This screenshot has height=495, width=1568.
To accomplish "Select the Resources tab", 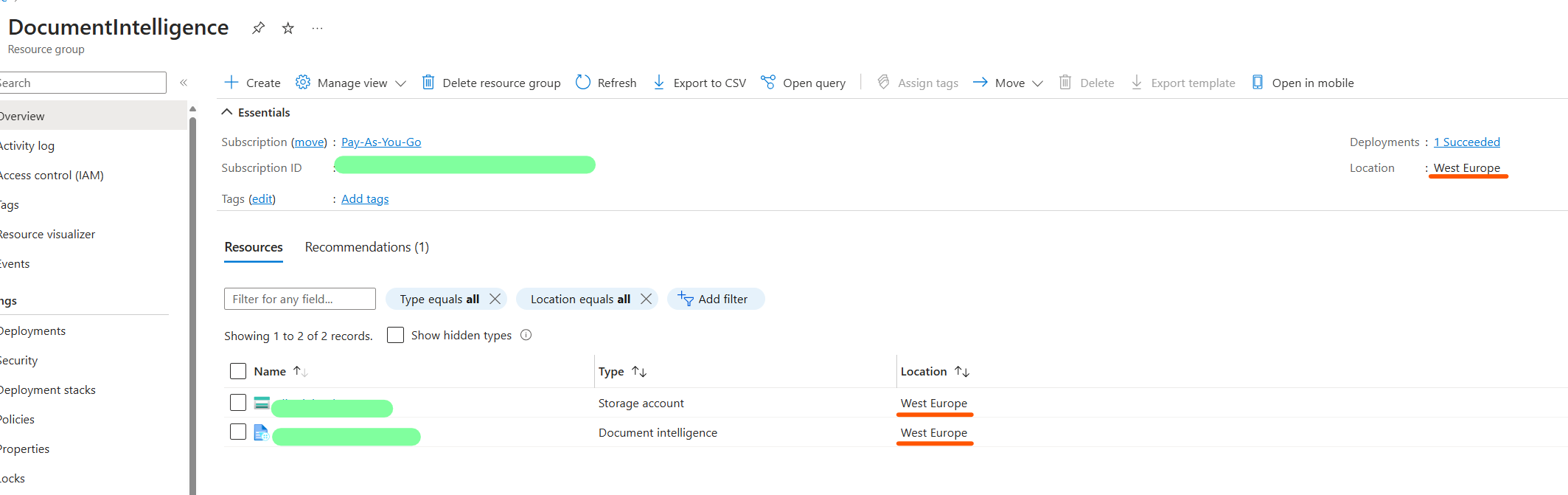I will (x=254, y=247).
